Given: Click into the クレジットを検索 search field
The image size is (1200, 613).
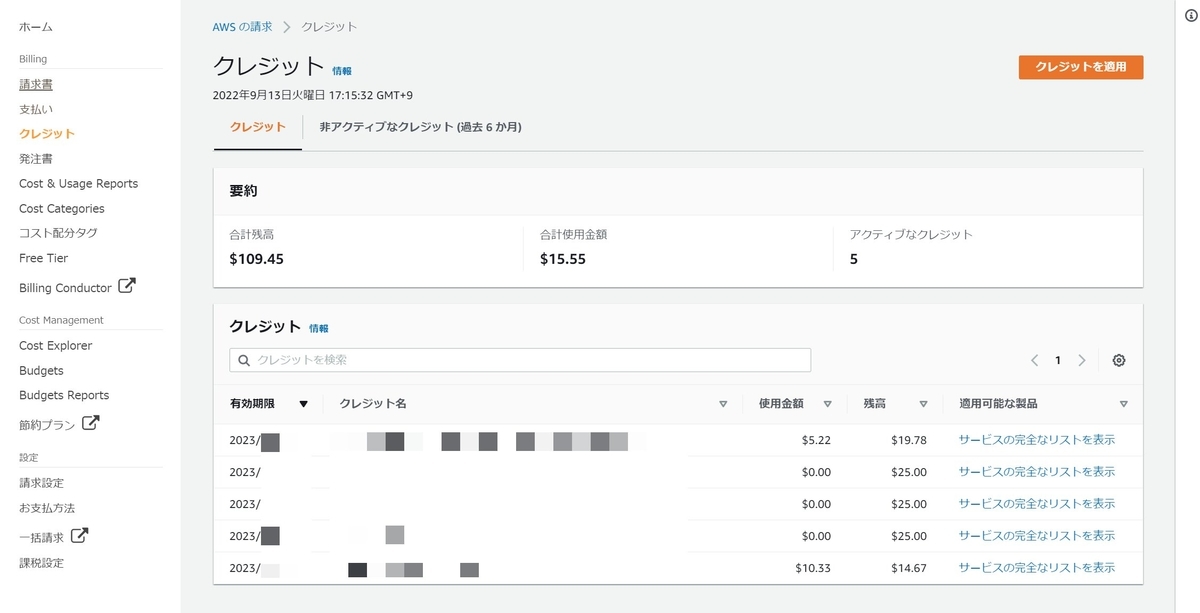Looking at the screenshot, I should pos(520,360).
